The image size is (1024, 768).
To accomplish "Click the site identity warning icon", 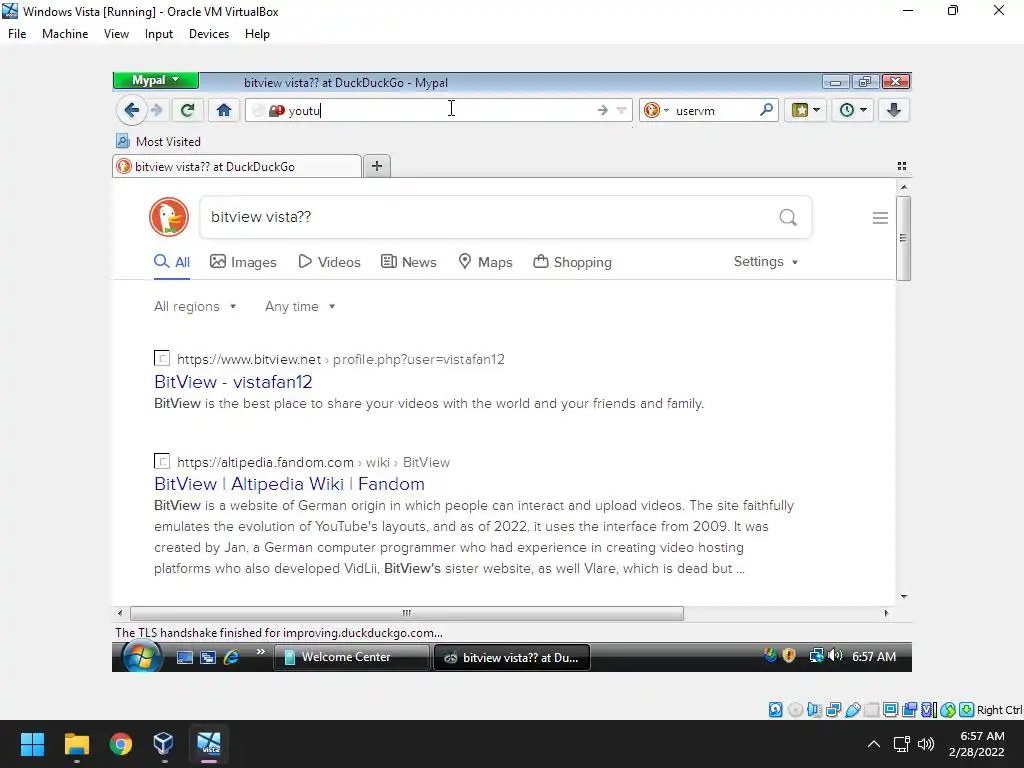I will (x=277, y=111).
